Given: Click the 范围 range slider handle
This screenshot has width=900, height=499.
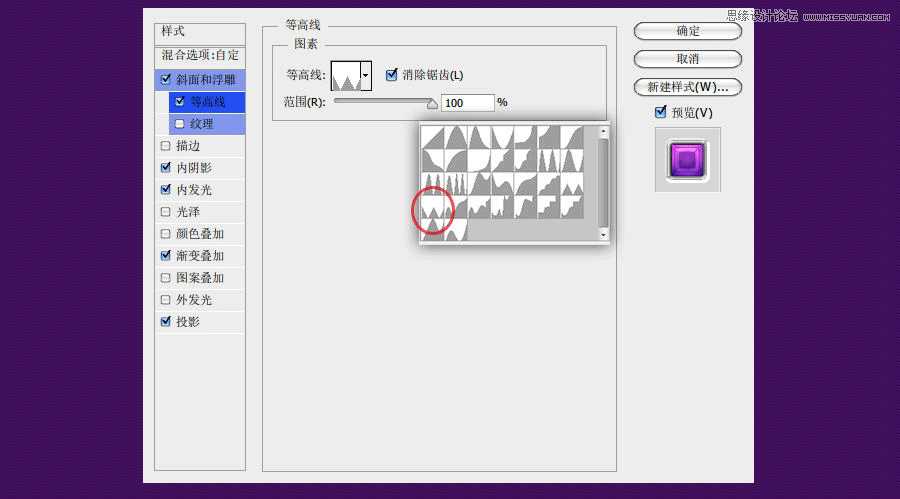Looking at the screenshot, I should click(433, 102).
